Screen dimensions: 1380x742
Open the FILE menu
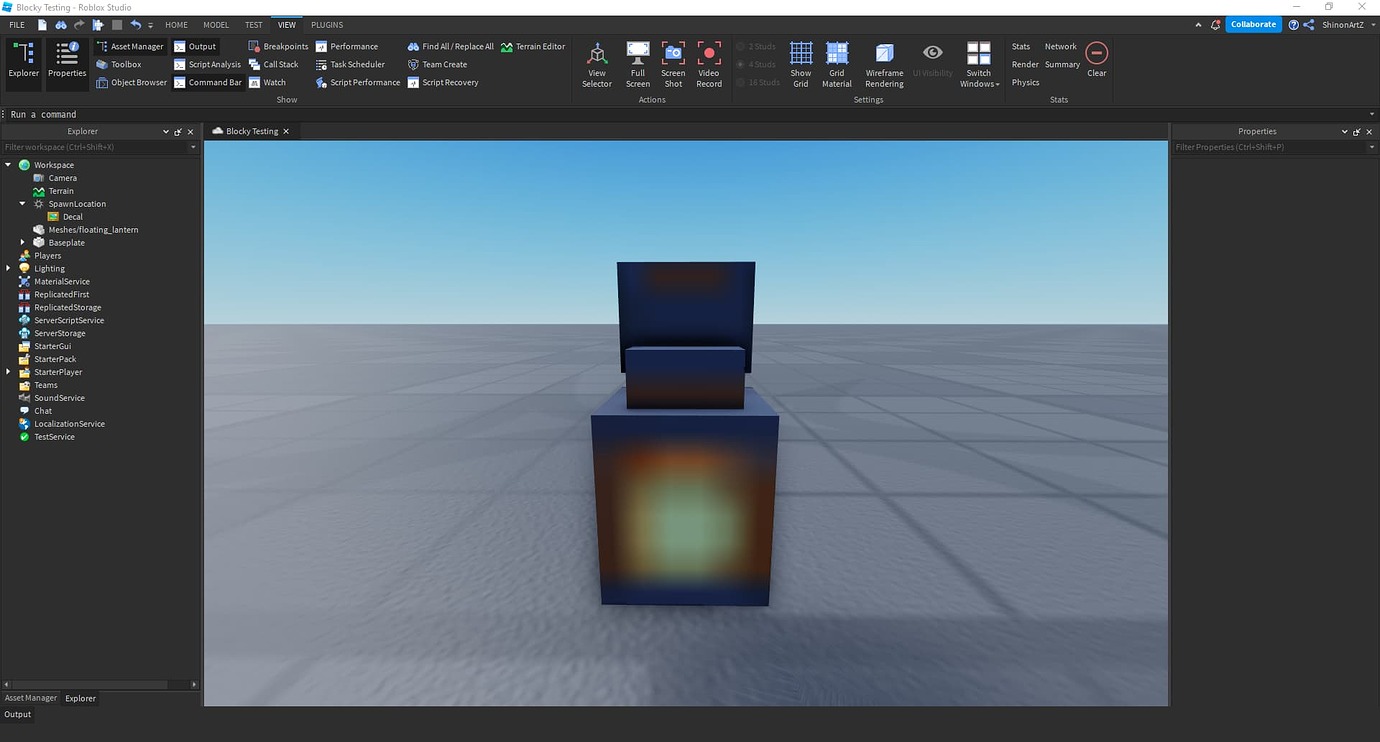click(x=17, y=24)
